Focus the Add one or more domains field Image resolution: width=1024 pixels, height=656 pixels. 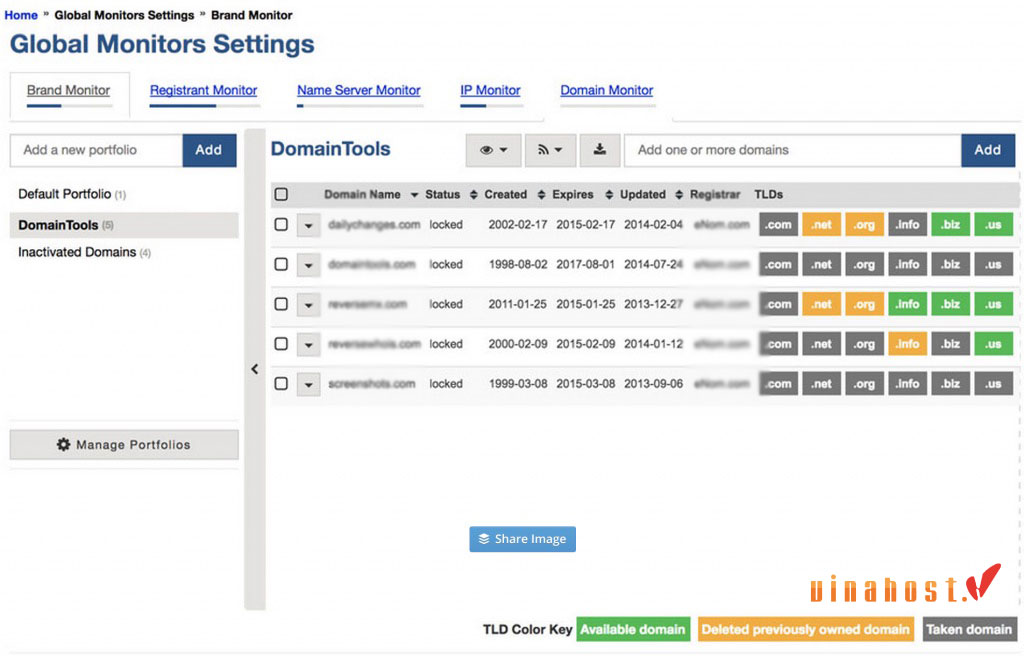click(793, 150)
